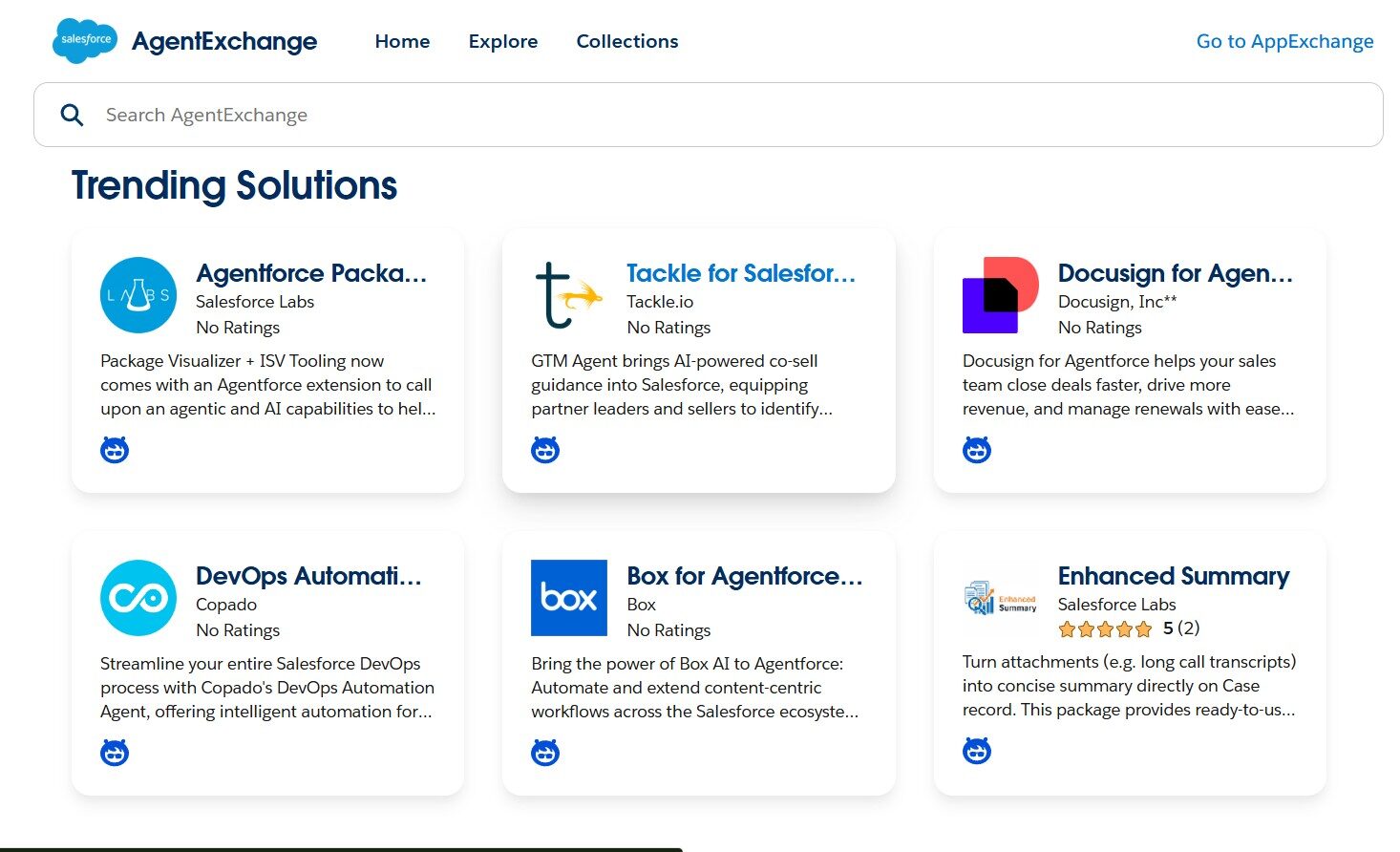Click the Salesforce Labs flask logo
This screenshot has width=1400, height=852.
pos(138,295)
